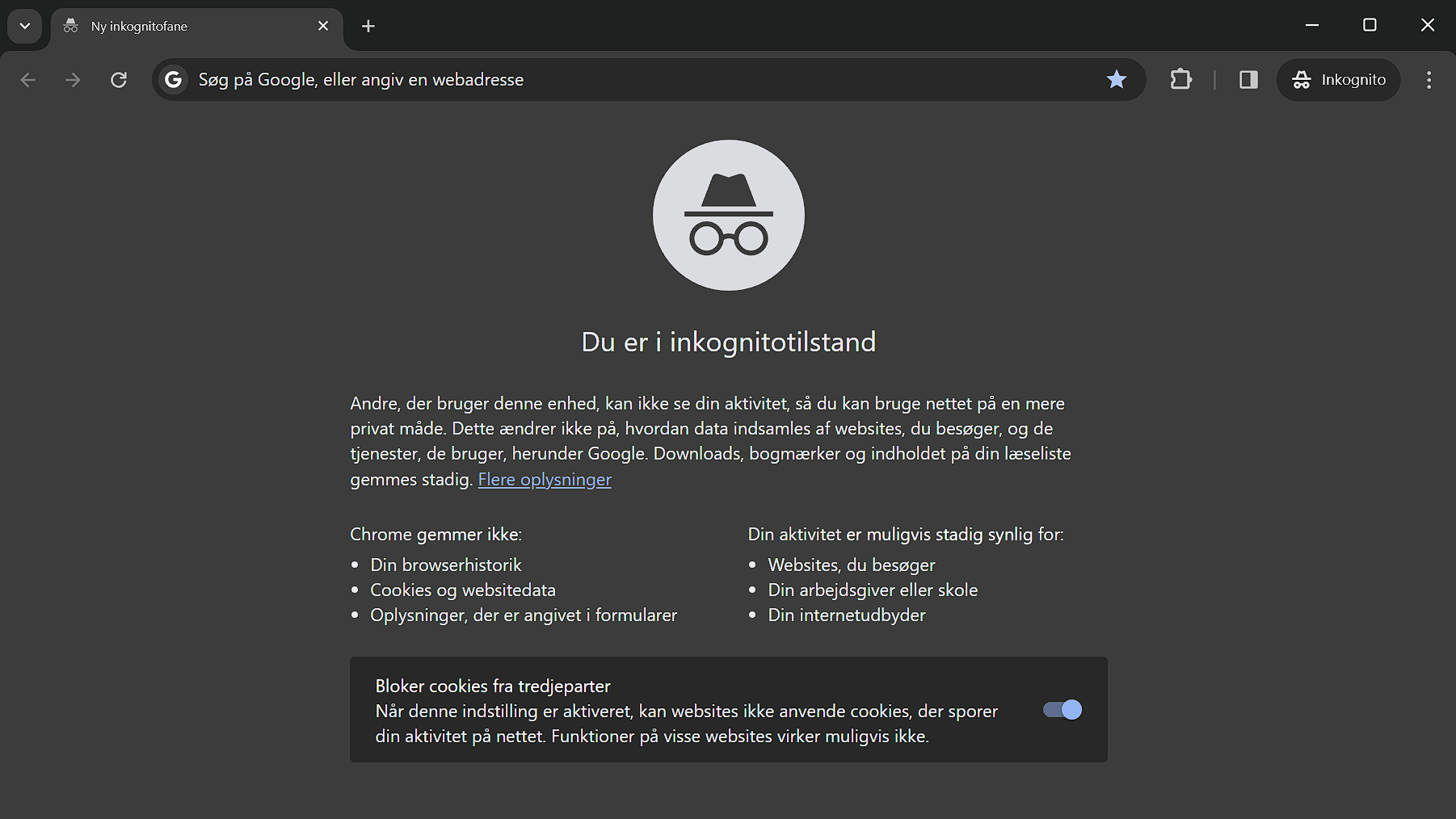This screenshot has width=1456, height=819.
Task: Click the heading Du er i inkognitotilstand
Action: tap(729, 342)
